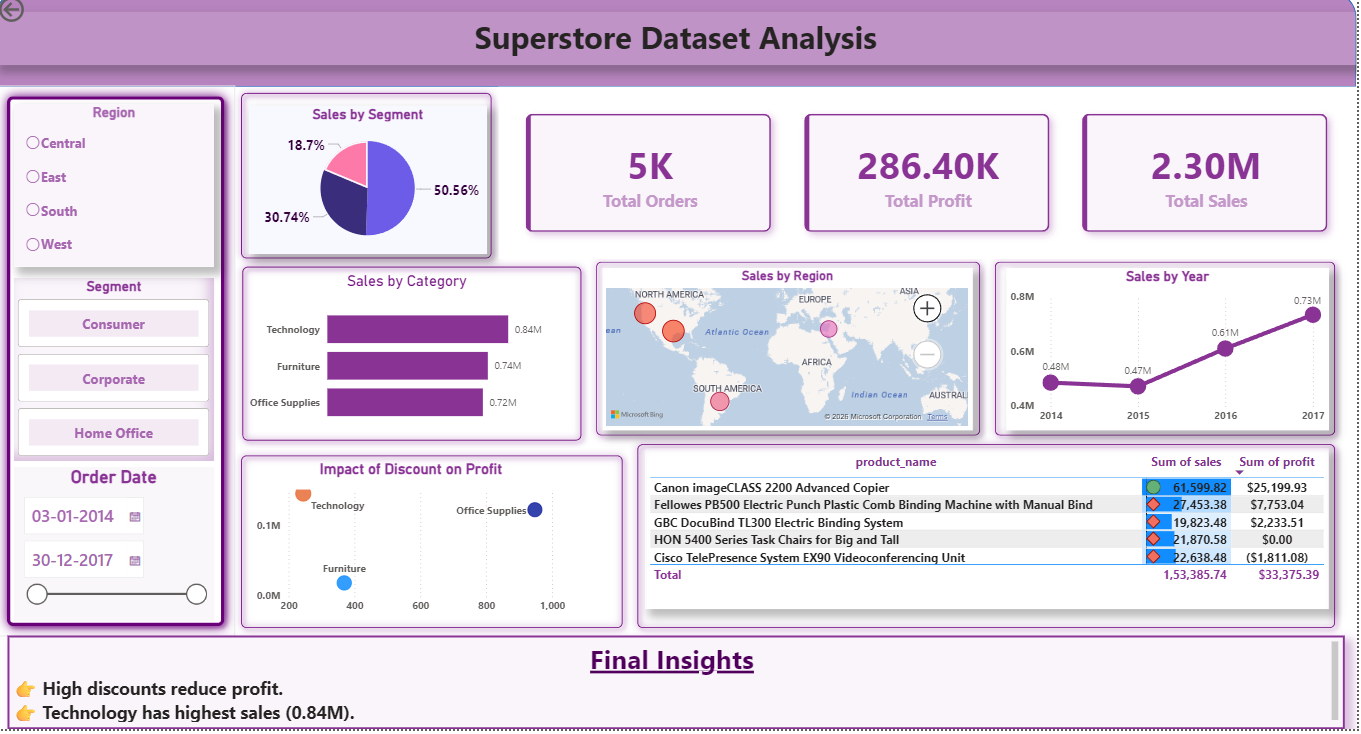Viewport: 1361px width, 734px height.
Task: Click the Terms link on the map
Action: [937, 417]
